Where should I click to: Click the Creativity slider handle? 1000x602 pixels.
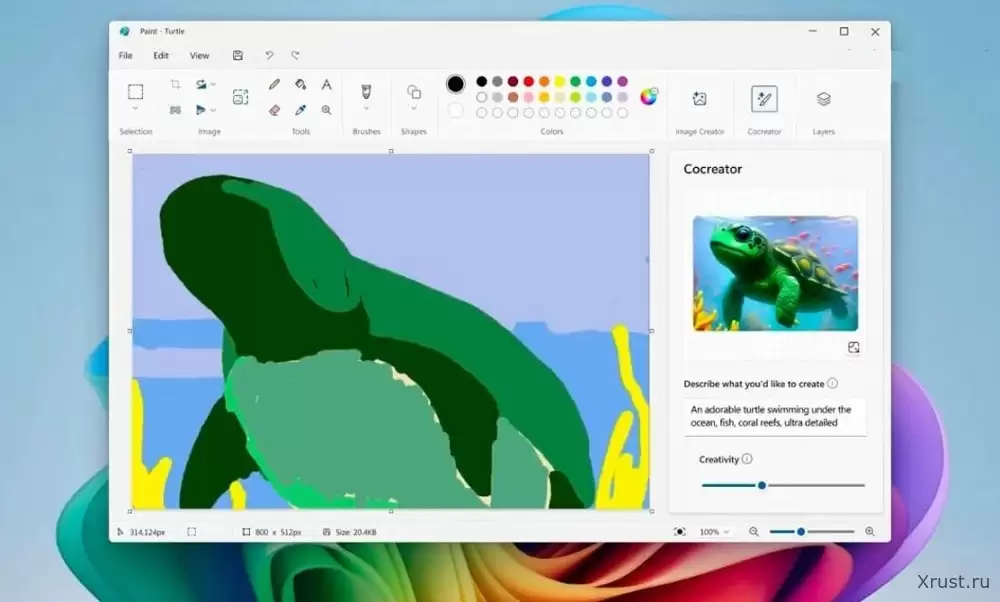click(762, 485)
